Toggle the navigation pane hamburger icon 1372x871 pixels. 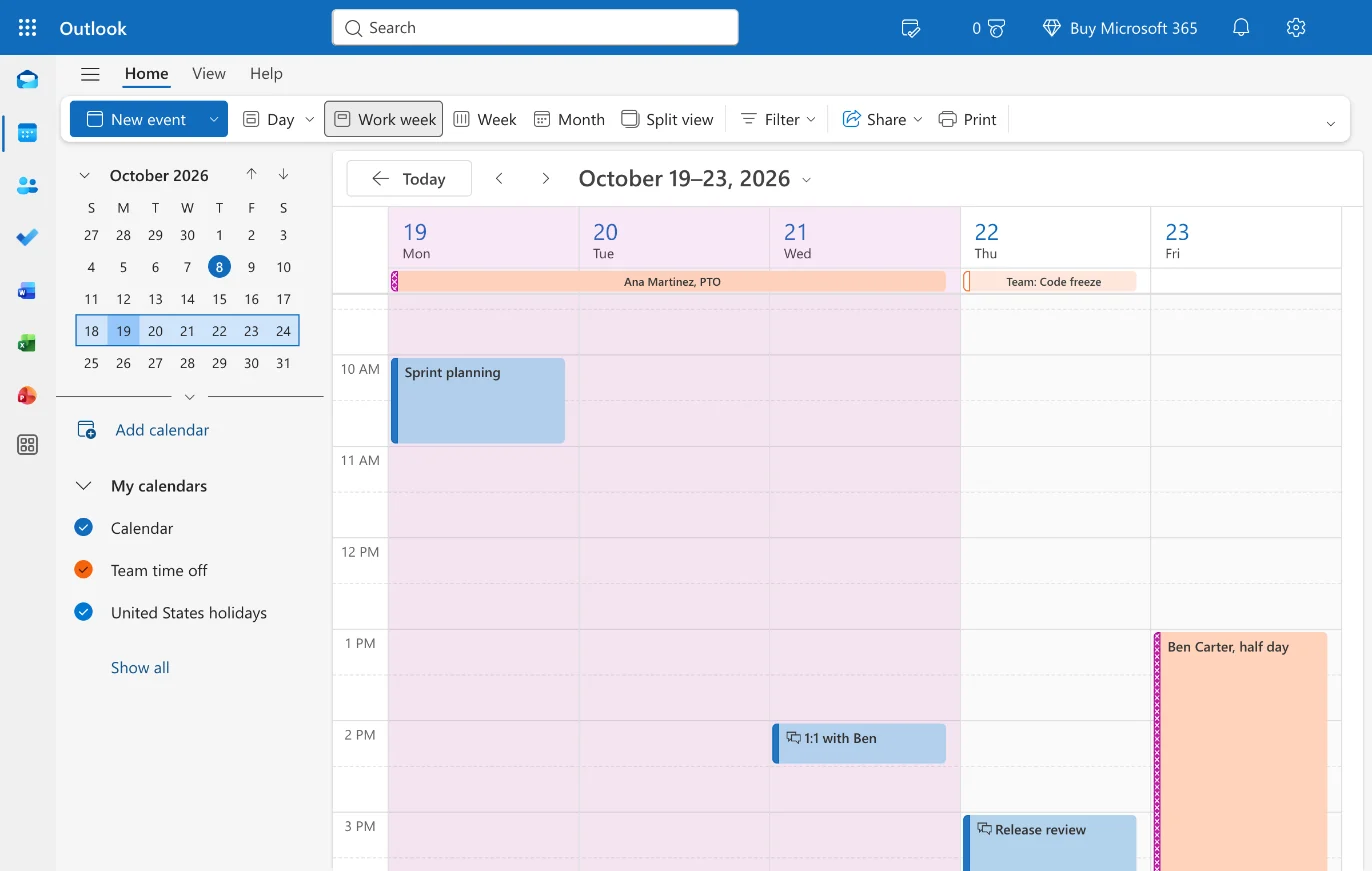[90, 74]
